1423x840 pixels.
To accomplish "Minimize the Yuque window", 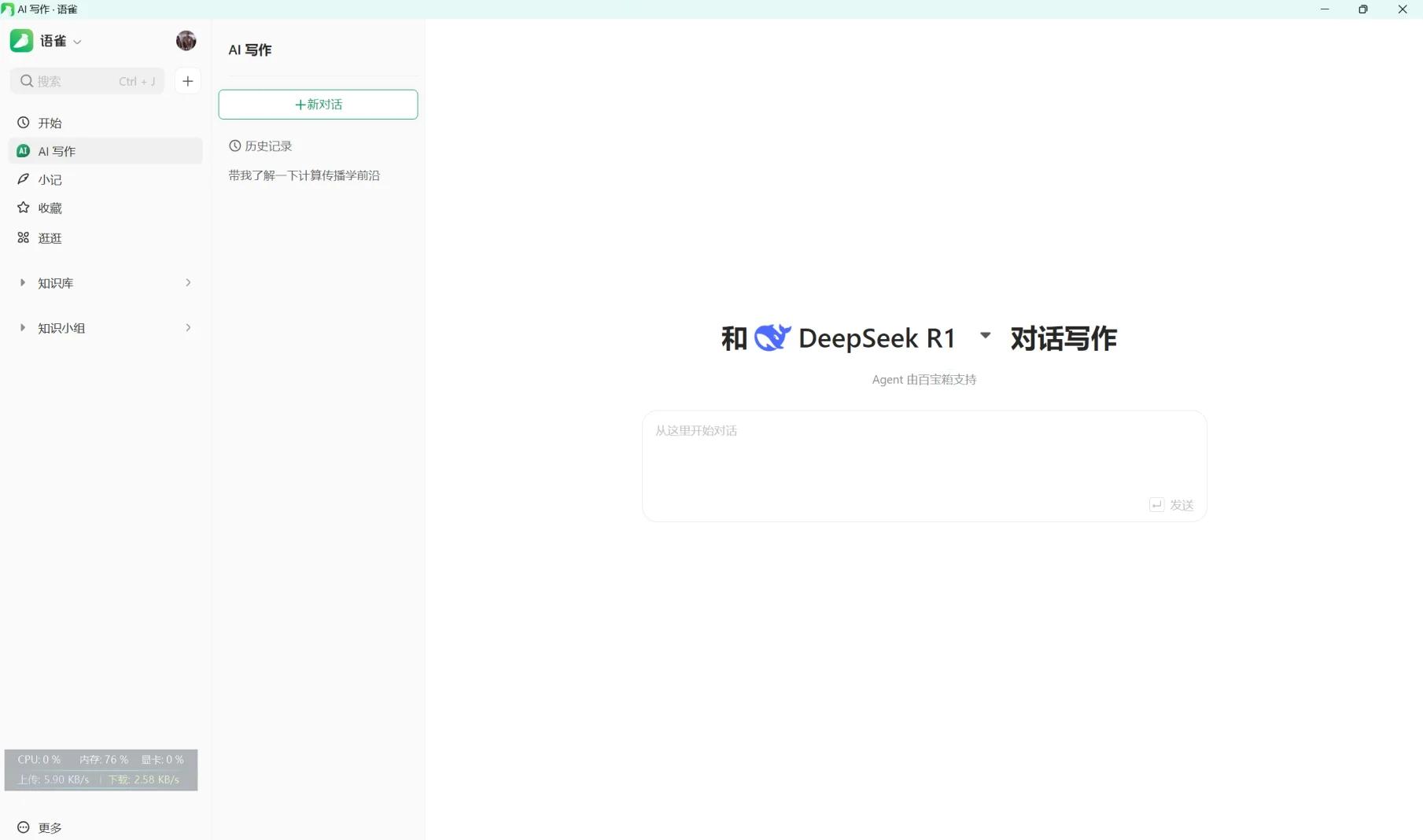I will tap(1325, 9).
